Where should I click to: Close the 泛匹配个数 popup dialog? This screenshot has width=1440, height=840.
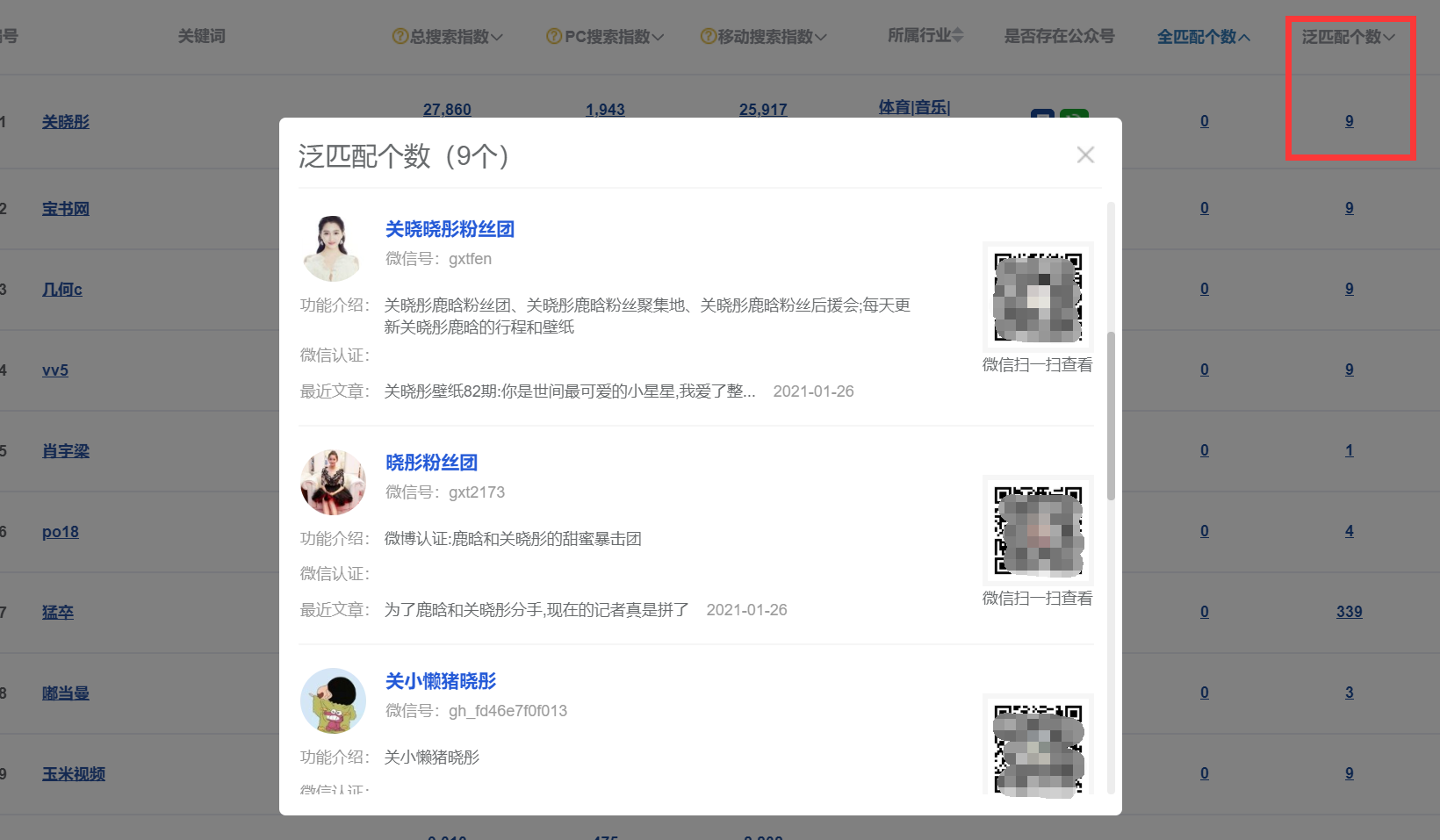[1086, 154]
